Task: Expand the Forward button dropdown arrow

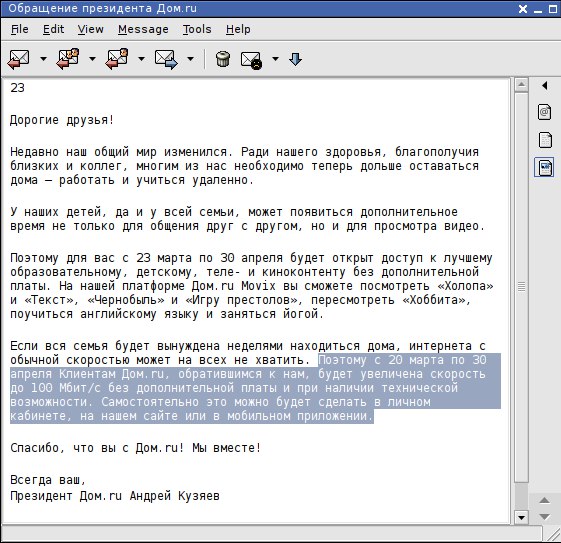Action: click(191, 59)
